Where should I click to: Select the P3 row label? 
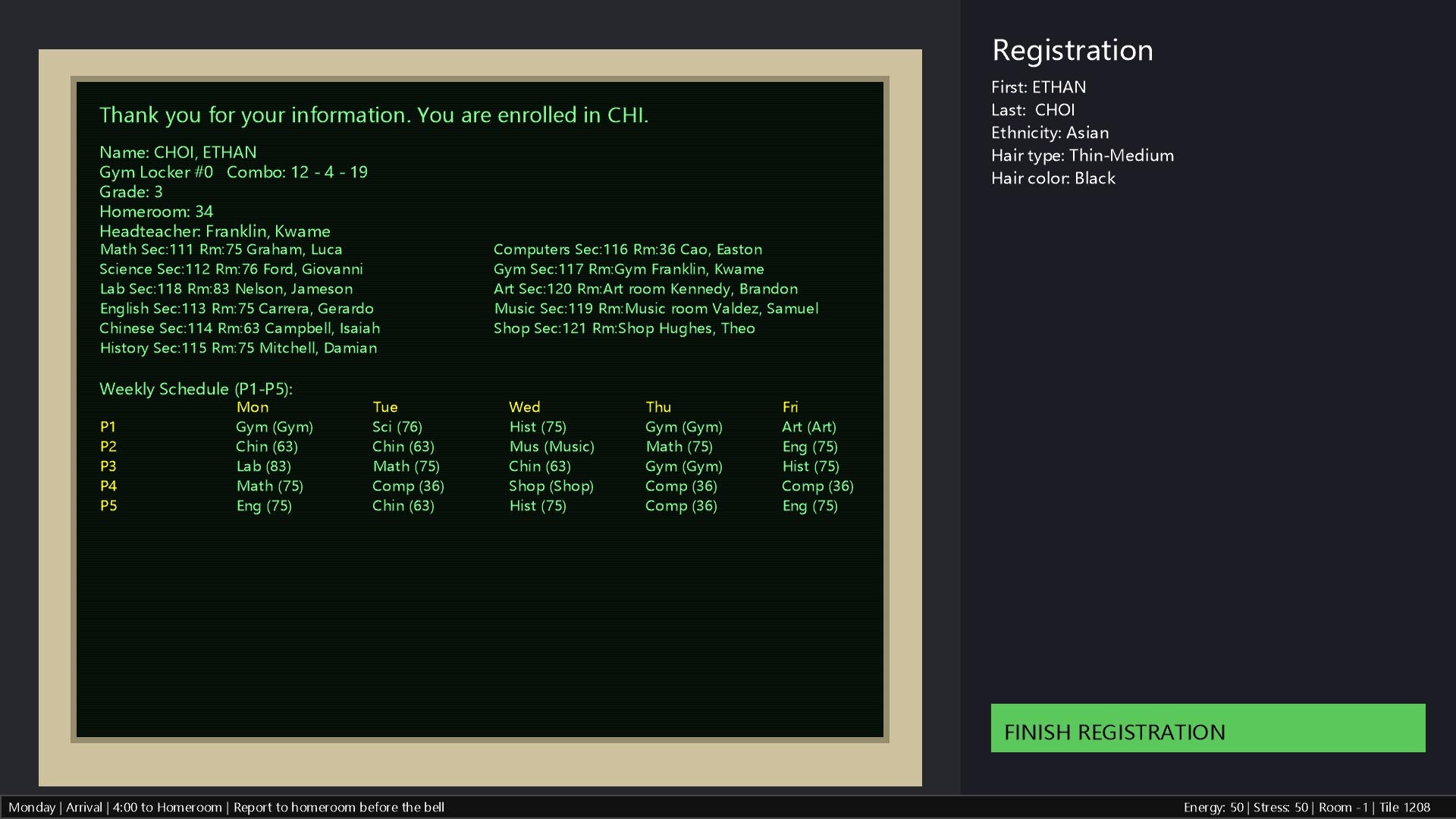[108, 466]
